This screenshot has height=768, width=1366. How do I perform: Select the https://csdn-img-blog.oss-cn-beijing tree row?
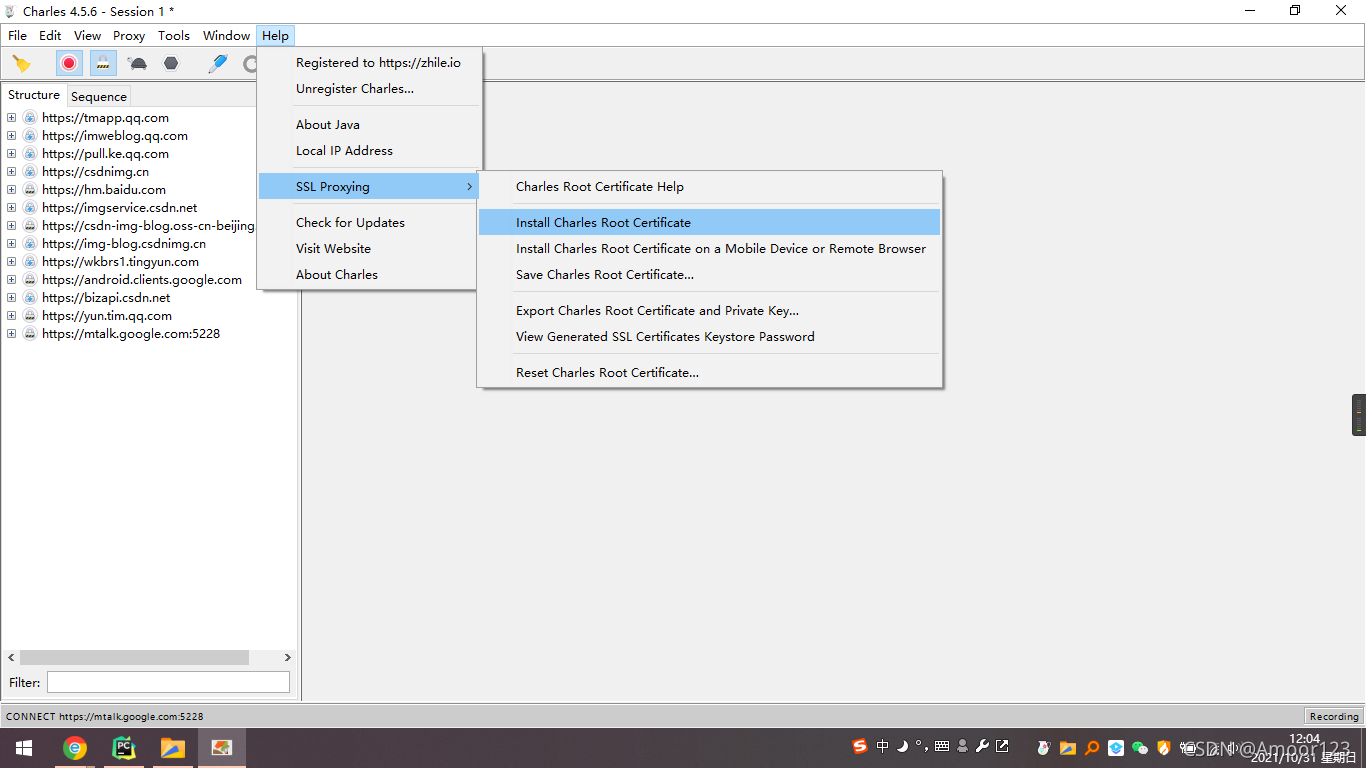(x=148, y=226)
